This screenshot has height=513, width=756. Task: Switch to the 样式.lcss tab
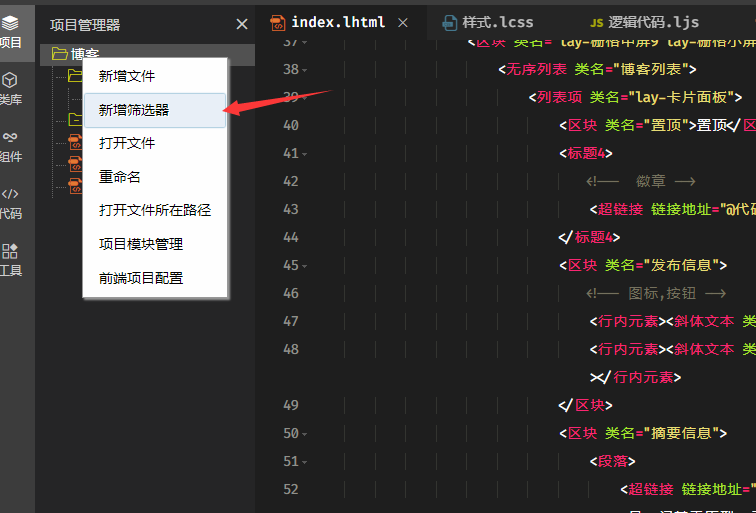coord(497,22)
